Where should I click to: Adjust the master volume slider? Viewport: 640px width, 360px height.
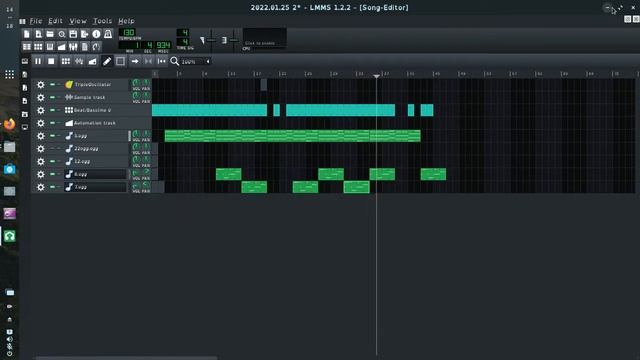tap(211, 40)
